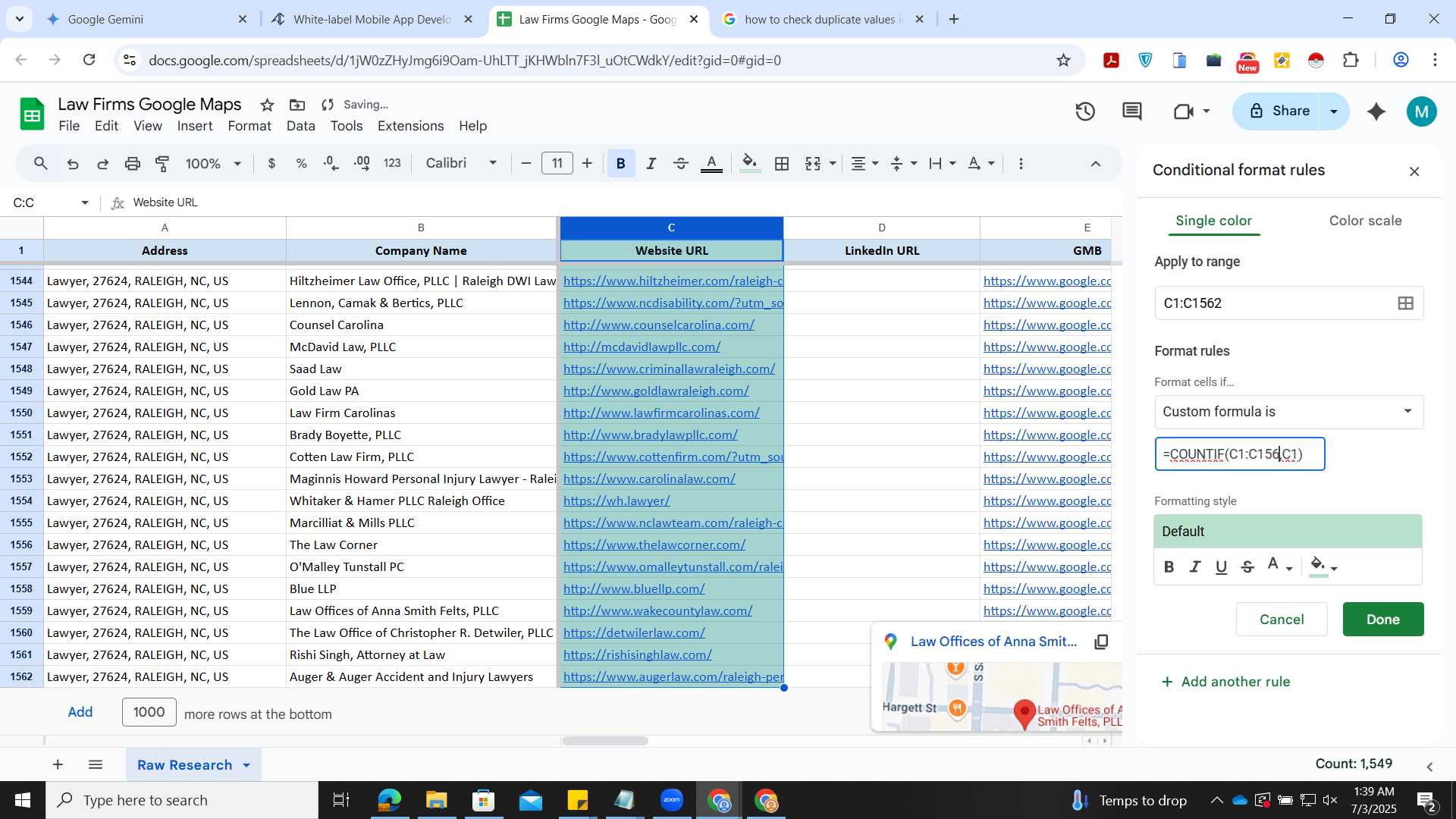The height and width of the screenshot is (819, 1456).
Task: Bookmark this page star icon
Action: pyautogui.click(x=1063, y=61)
